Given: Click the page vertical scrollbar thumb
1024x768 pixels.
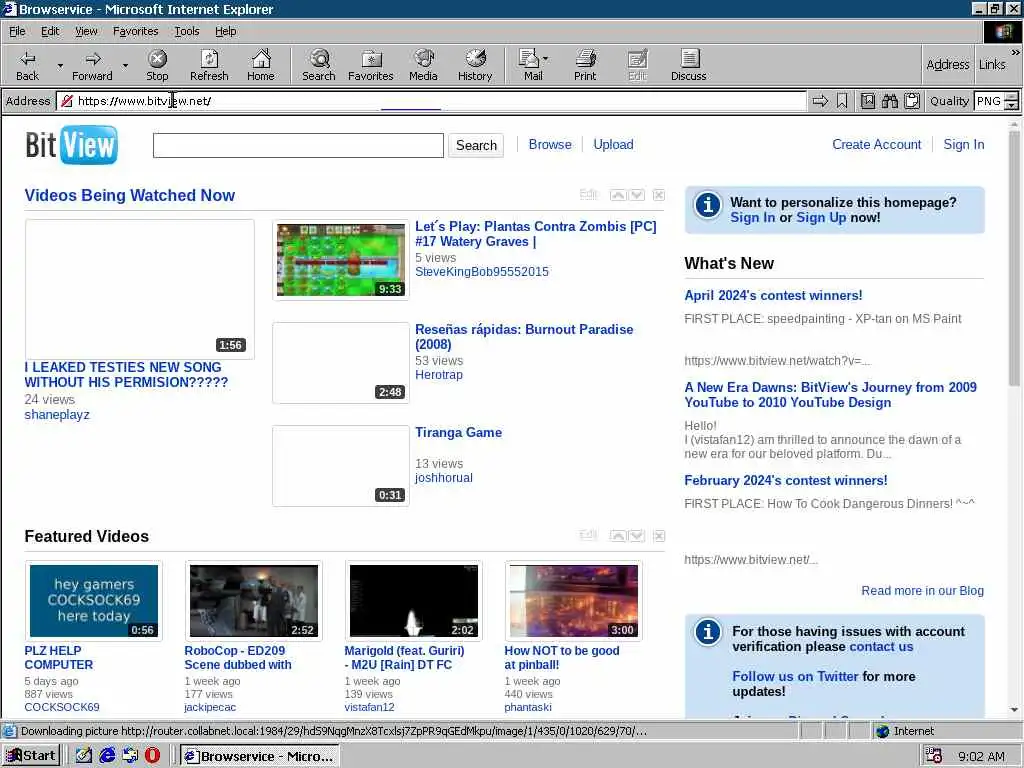Looking at the screenshot, I should (1014, 257).
